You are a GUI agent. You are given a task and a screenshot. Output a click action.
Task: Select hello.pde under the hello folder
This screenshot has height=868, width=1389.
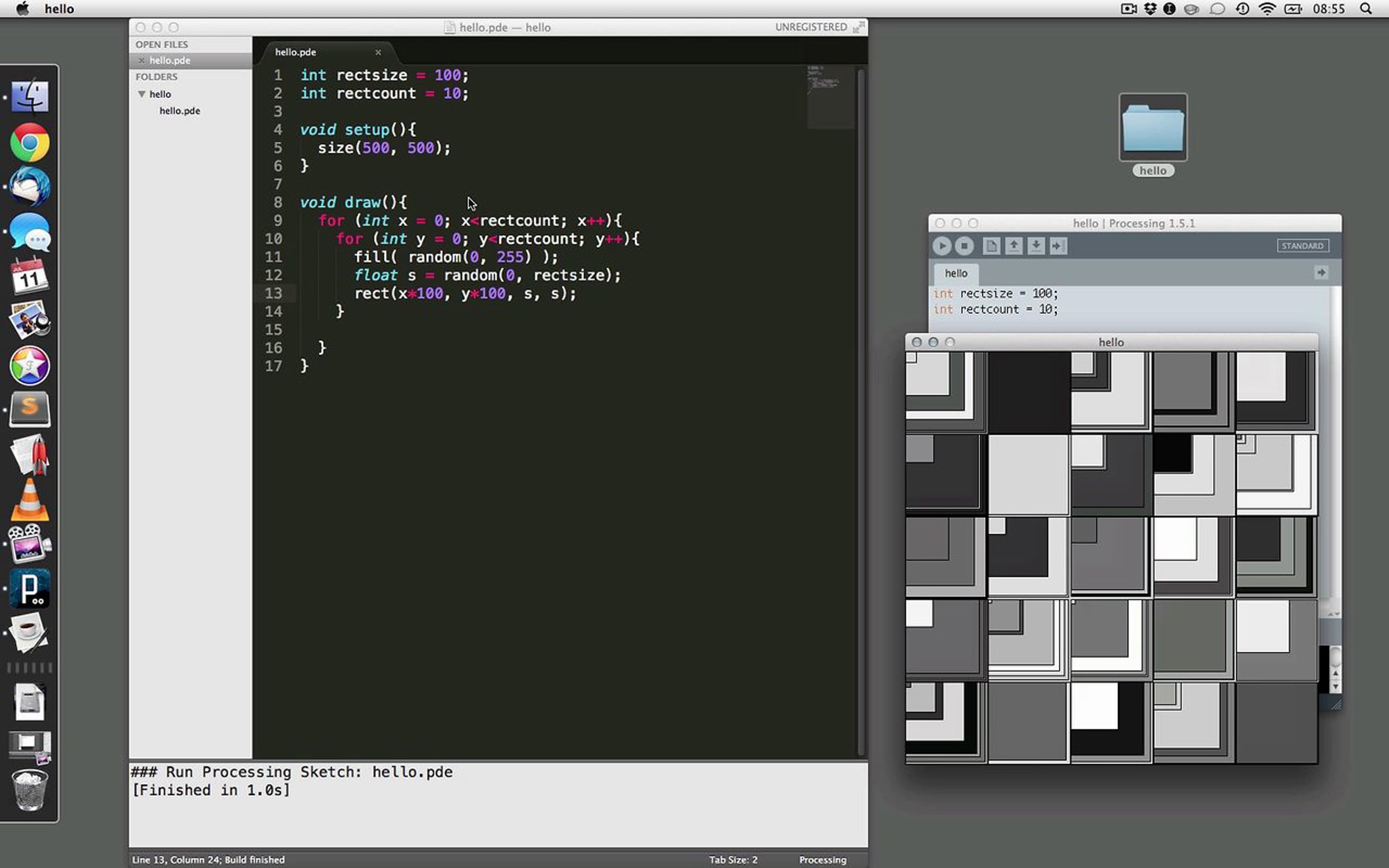click(x=179, y=111)
